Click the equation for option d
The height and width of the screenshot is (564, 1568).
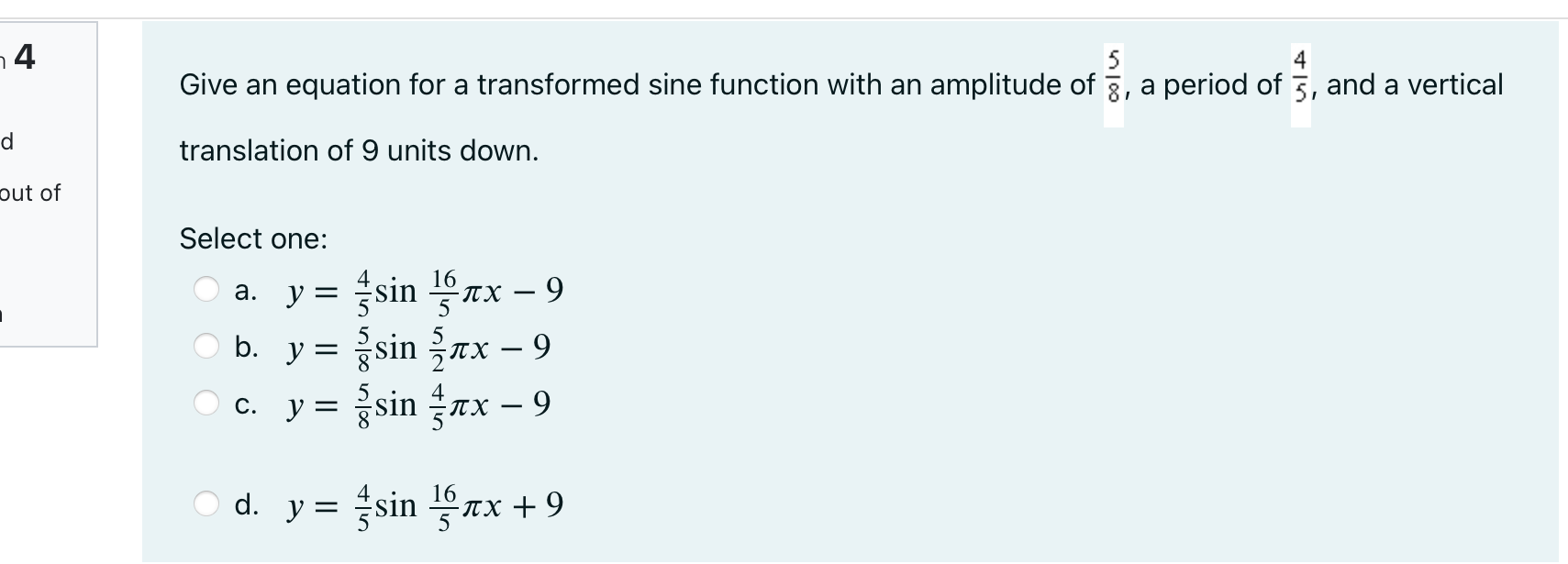coord(424,503)
